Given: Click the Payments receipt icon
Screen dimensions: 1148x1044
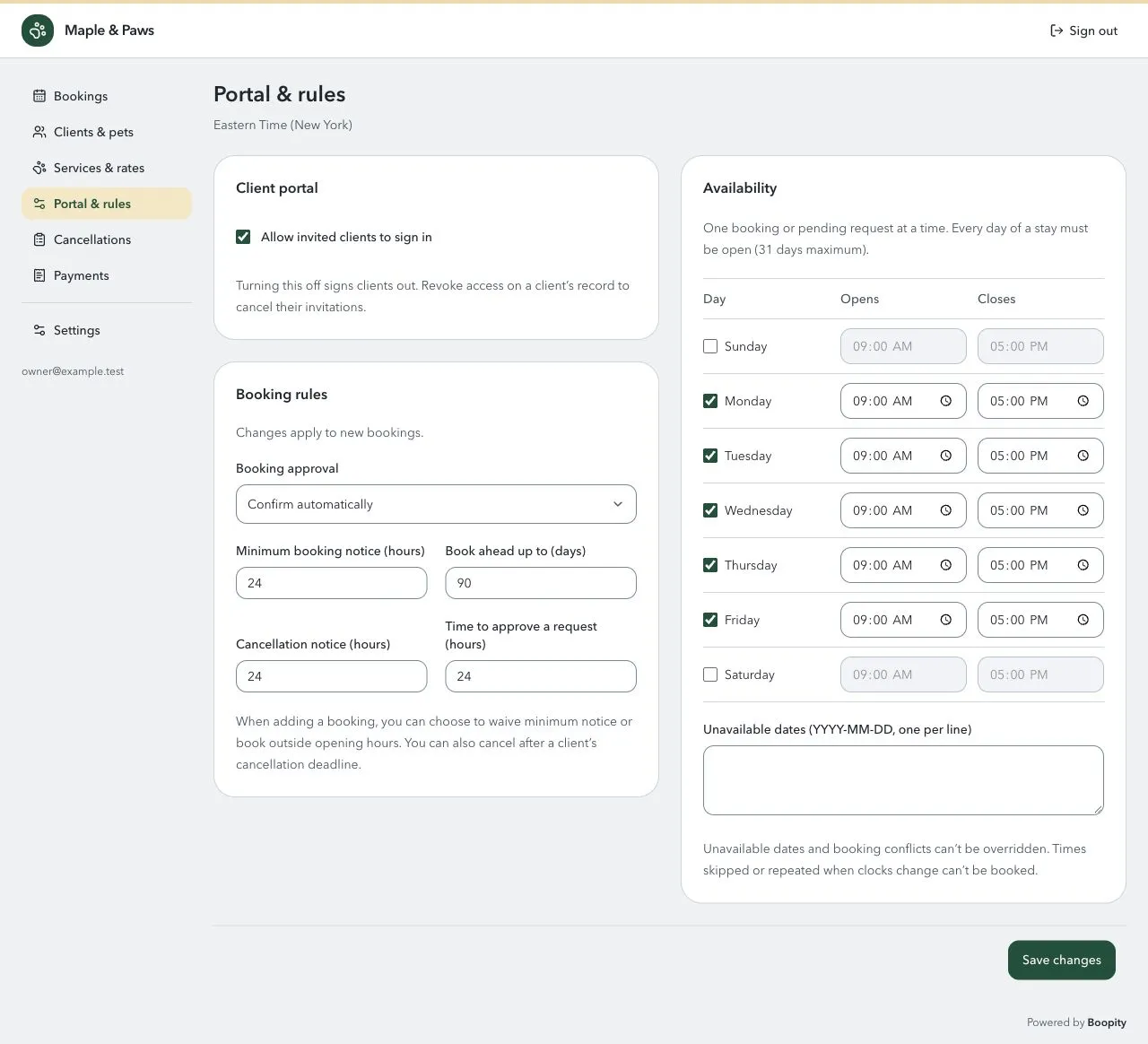Looking at the screenshot, I should click(x=39, y=275).
